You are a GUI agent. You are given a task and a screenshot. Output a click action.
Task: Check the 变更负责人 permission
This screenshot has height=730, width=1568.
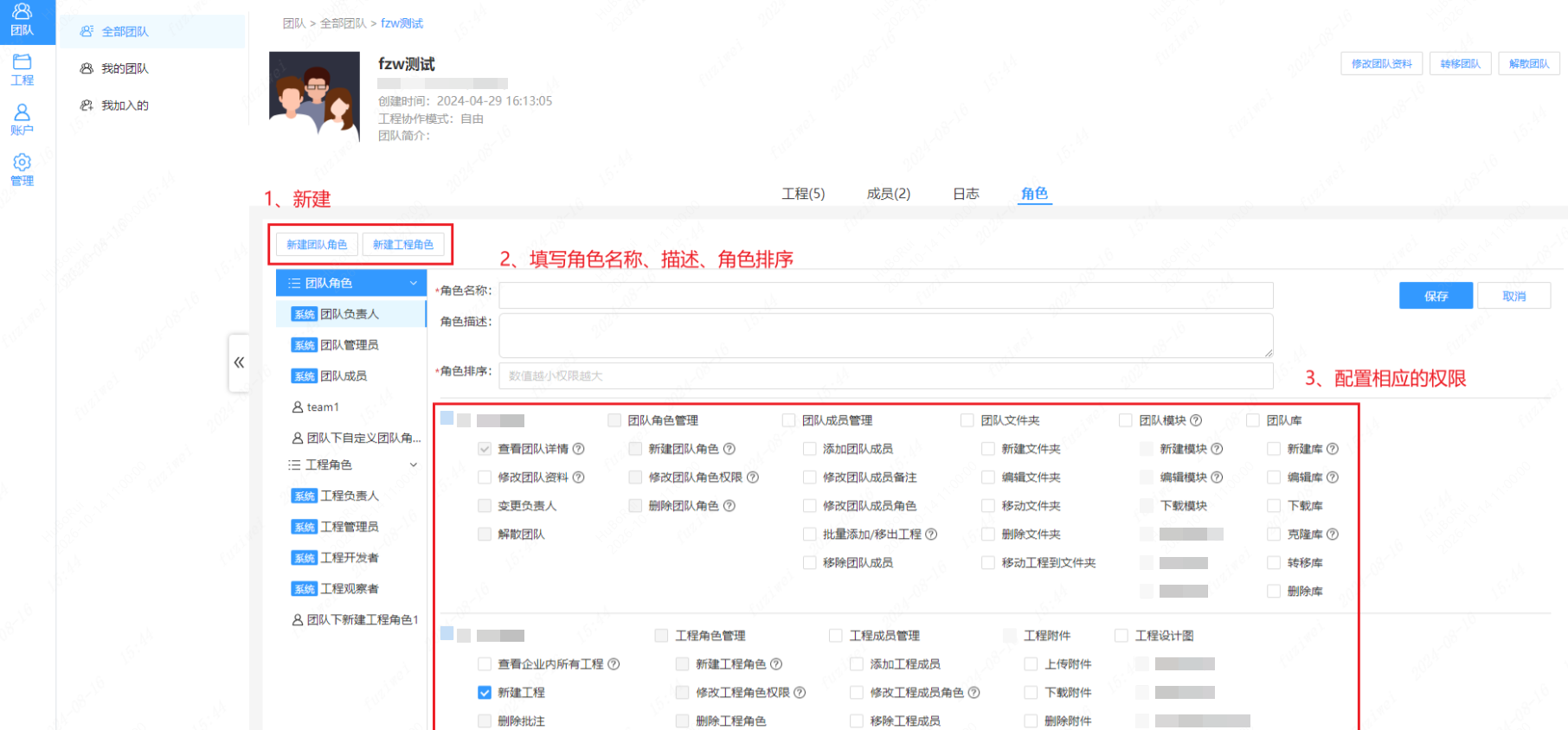point(485,506)
